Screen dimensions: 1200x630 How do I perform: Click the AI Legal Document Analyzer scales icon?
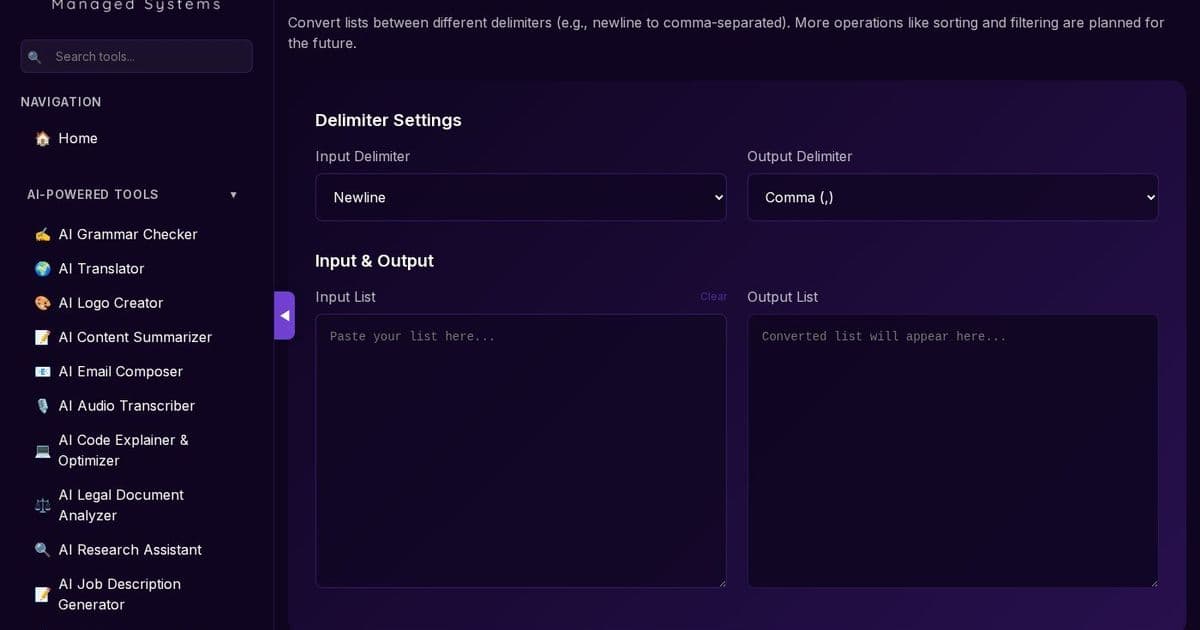[x=42, y=505]
